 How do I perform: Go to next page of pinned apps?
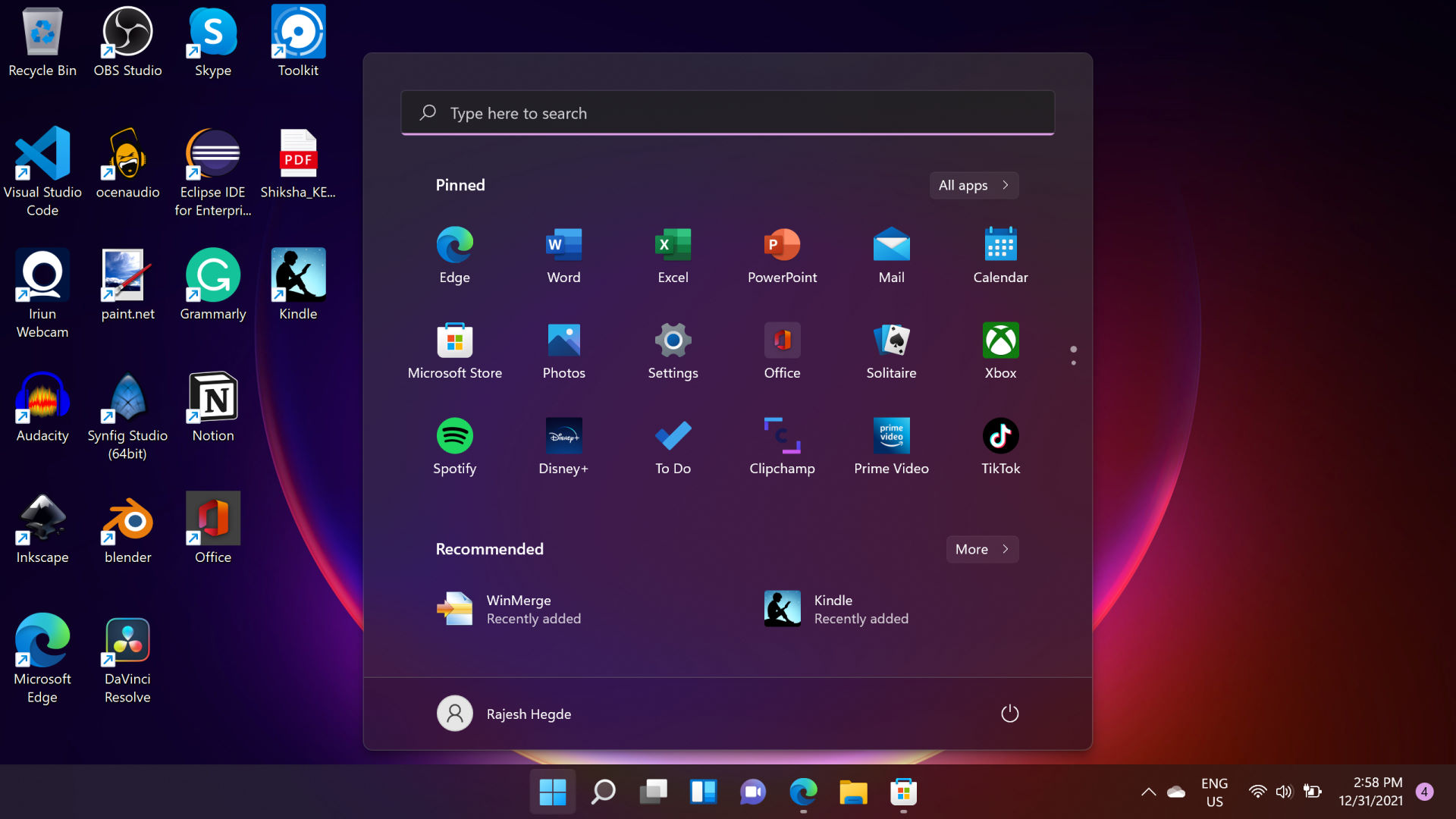pyautogui.click(x=1073, y=362)
